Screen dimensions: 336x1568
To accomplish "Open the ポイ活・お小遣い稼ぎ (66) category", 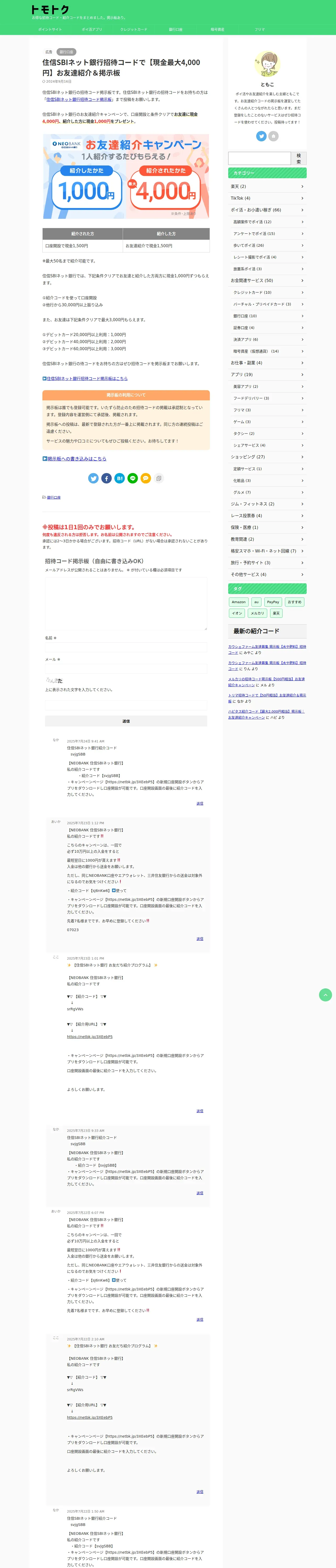I will [267, 210].
